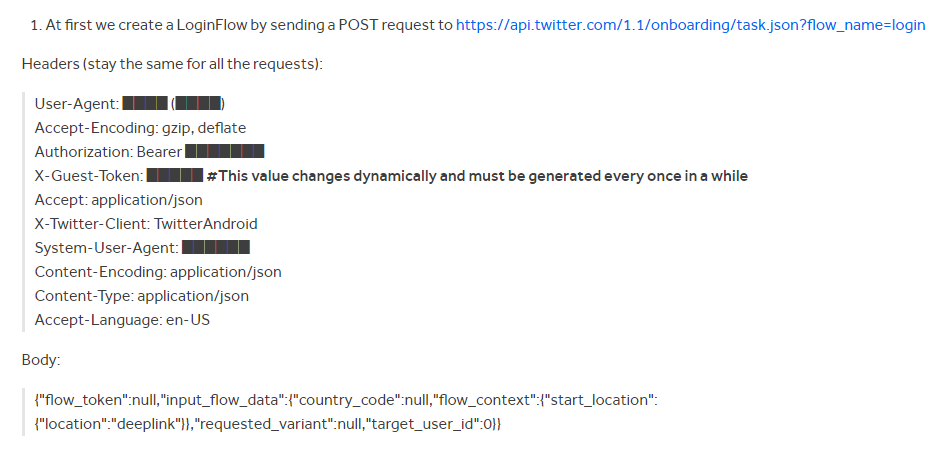Viewport: 946px width, 454px height.
Task: Click the Accept-Language: en-US line
Action: coord(122,320)
